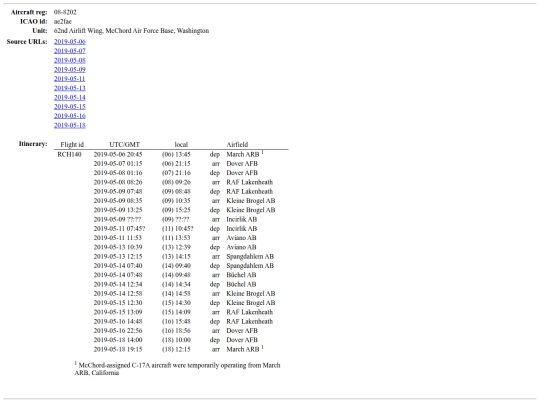Select UTC time 2019-05-15 13:09
Image resolution: width=540 pixels, height=405 pixels.
coord(118,312)
